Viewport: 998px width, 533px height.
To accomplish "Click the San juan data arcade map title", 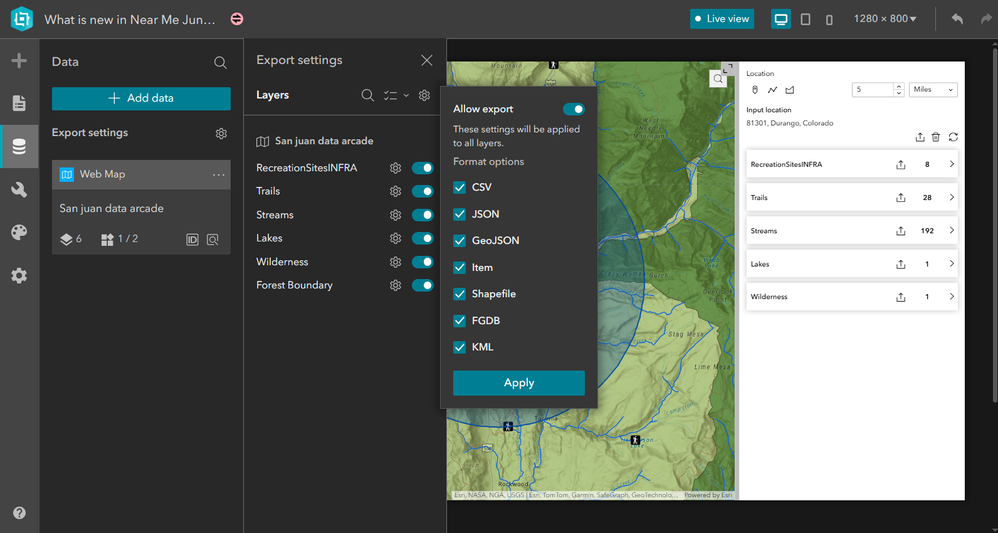I will tap(324, 141).
